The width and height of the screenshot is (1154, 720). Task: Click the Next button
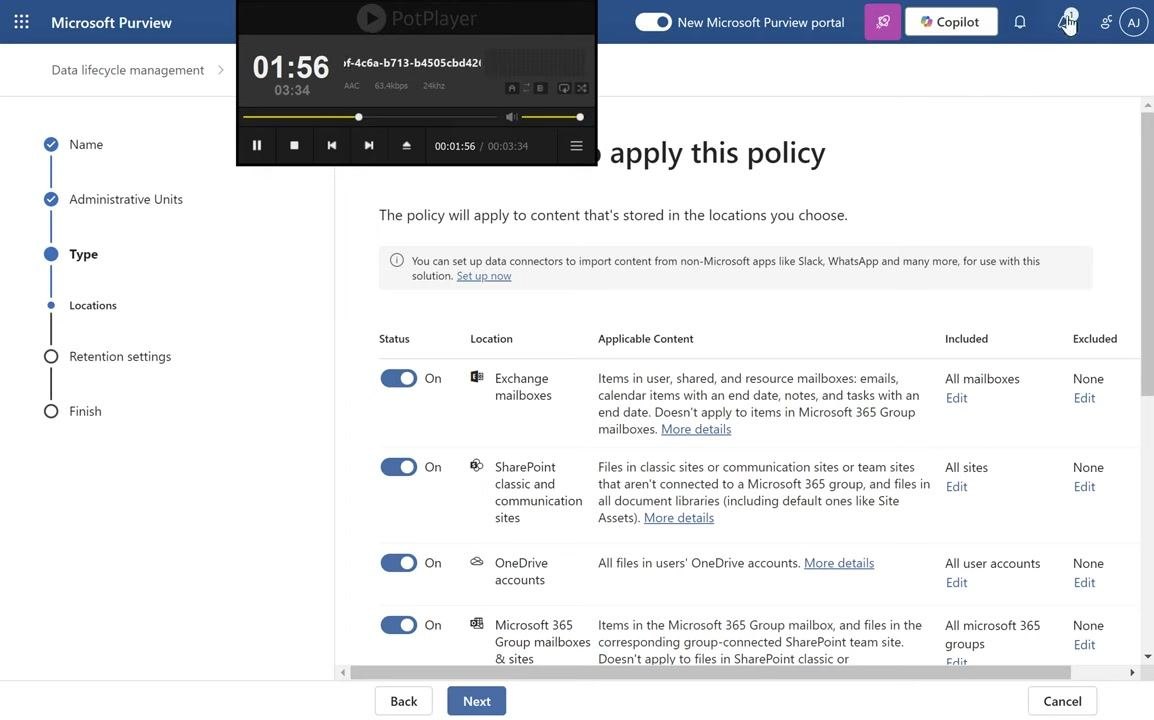(x=477, y=701)
